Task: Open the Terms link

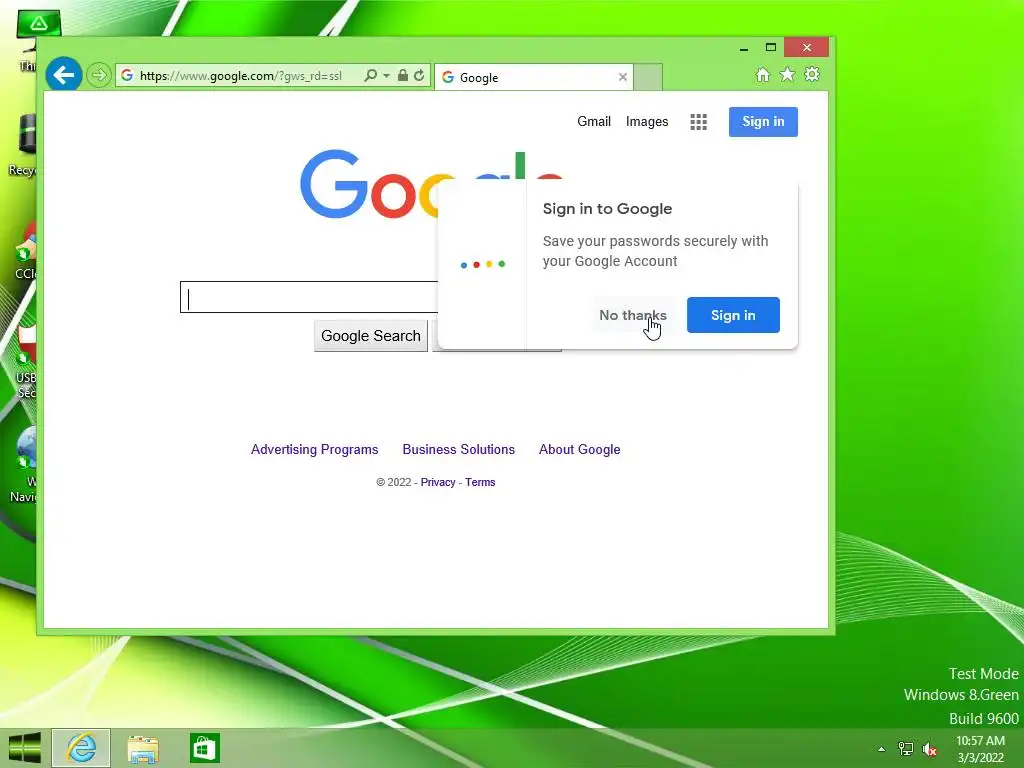Action: 480,482
